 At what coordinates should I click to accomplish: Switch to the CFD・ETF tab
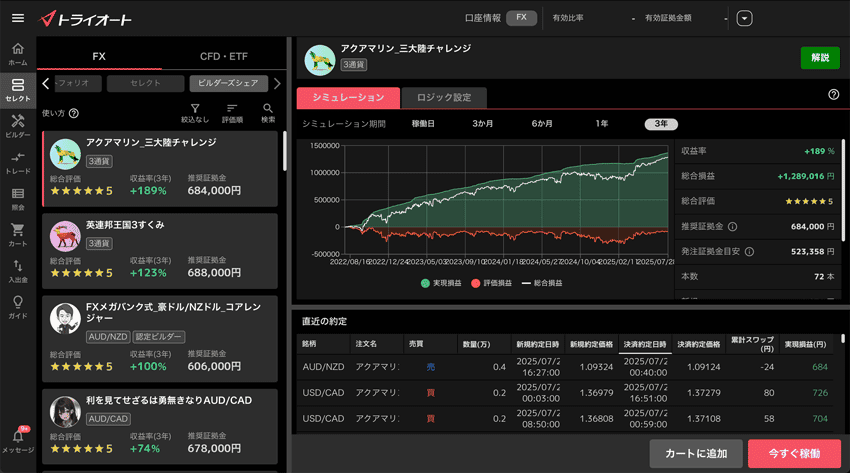click(x=223, y=56)
